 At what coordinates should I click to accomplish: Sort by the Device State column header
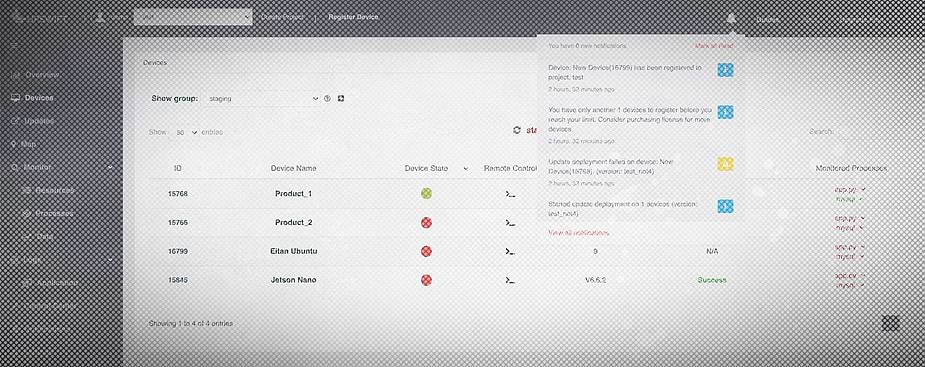pos(427,168)
